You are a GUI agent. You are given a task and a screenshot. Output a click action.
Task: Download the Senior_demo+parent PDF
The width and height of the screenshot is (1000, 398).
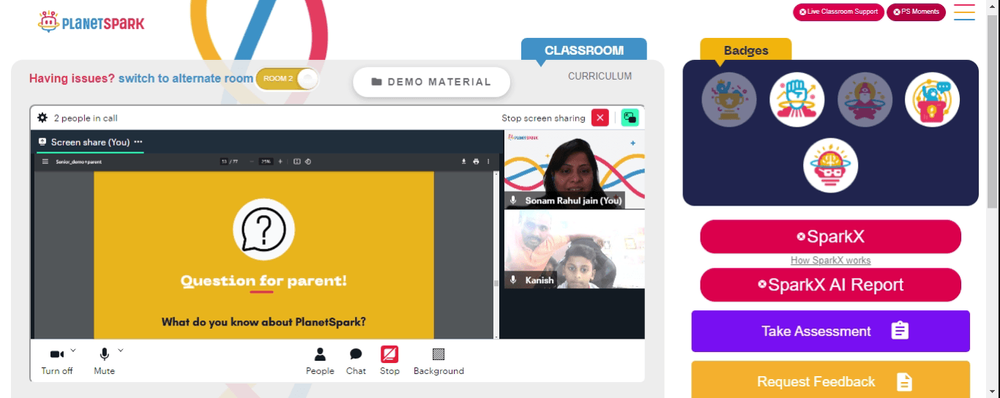point(464,161)
